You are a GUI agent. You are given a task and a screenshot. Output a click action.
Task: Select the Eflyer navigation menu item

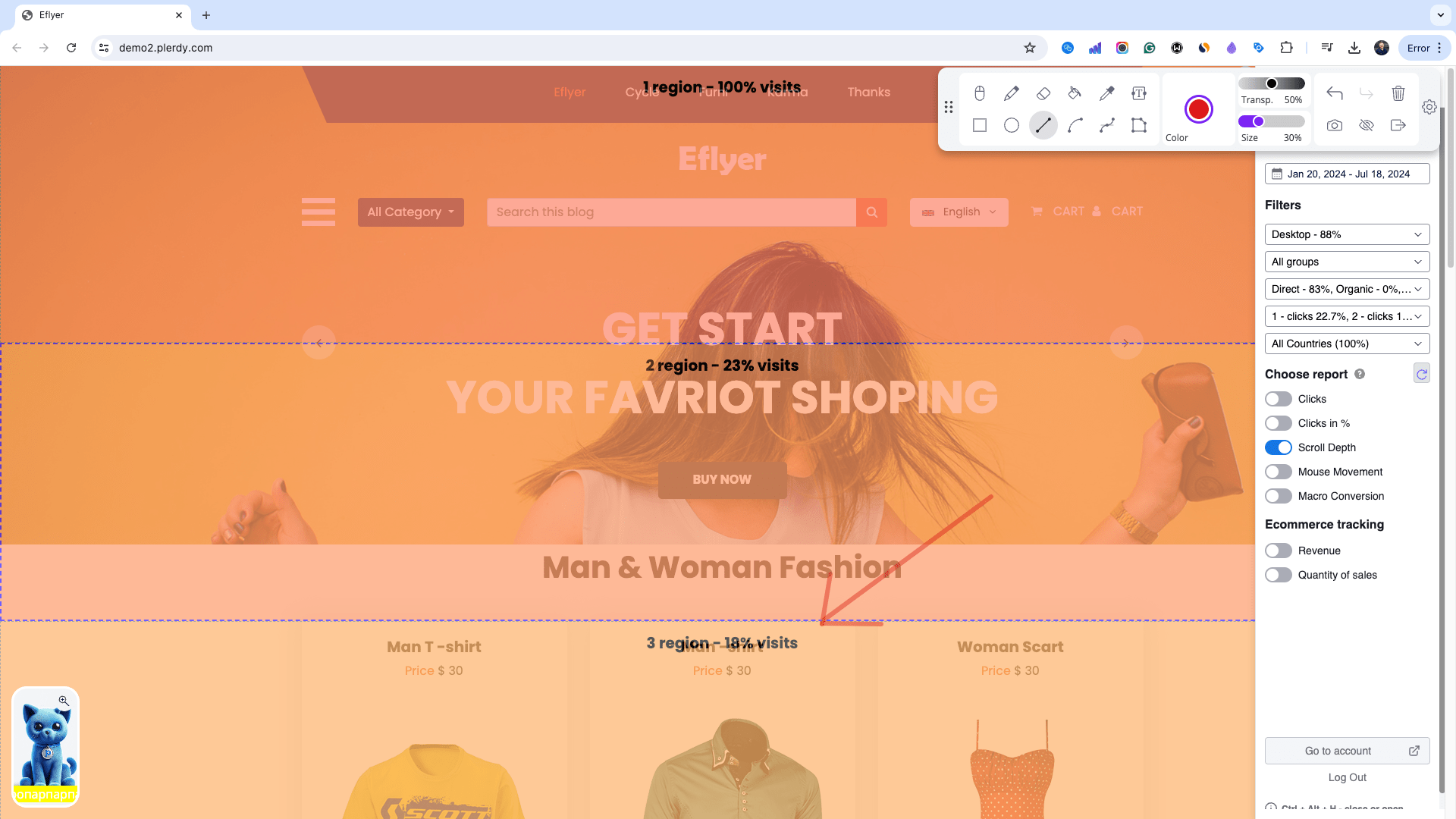point(569,92)
